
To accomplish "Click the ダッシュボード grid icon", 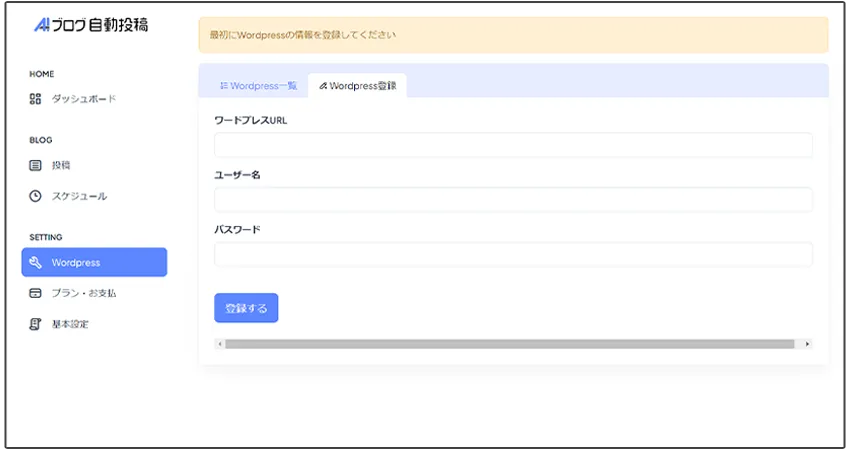I will pyautogui.click(x=35, y=99).
